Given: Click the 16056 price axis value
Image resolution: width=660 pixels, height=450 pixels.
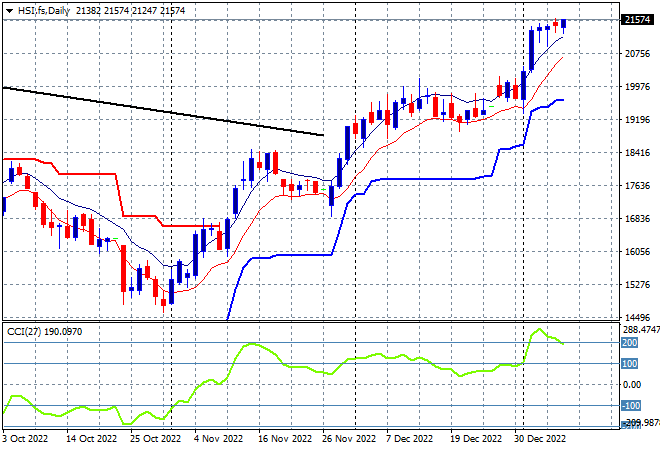Looking at the screenshot, I should click(x=637, y=251).
